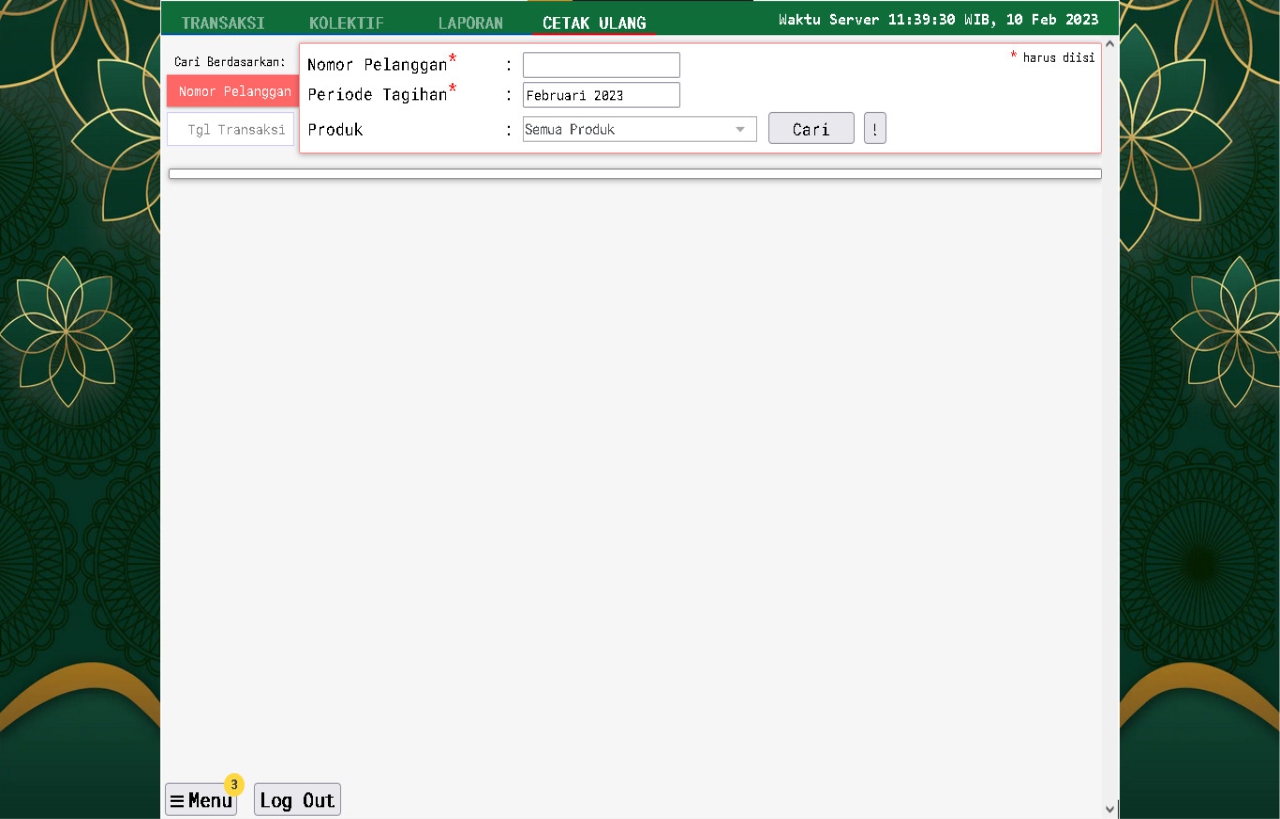Click the Periode Tagihan field showing Februari 2023

click(x=601, y=95)
